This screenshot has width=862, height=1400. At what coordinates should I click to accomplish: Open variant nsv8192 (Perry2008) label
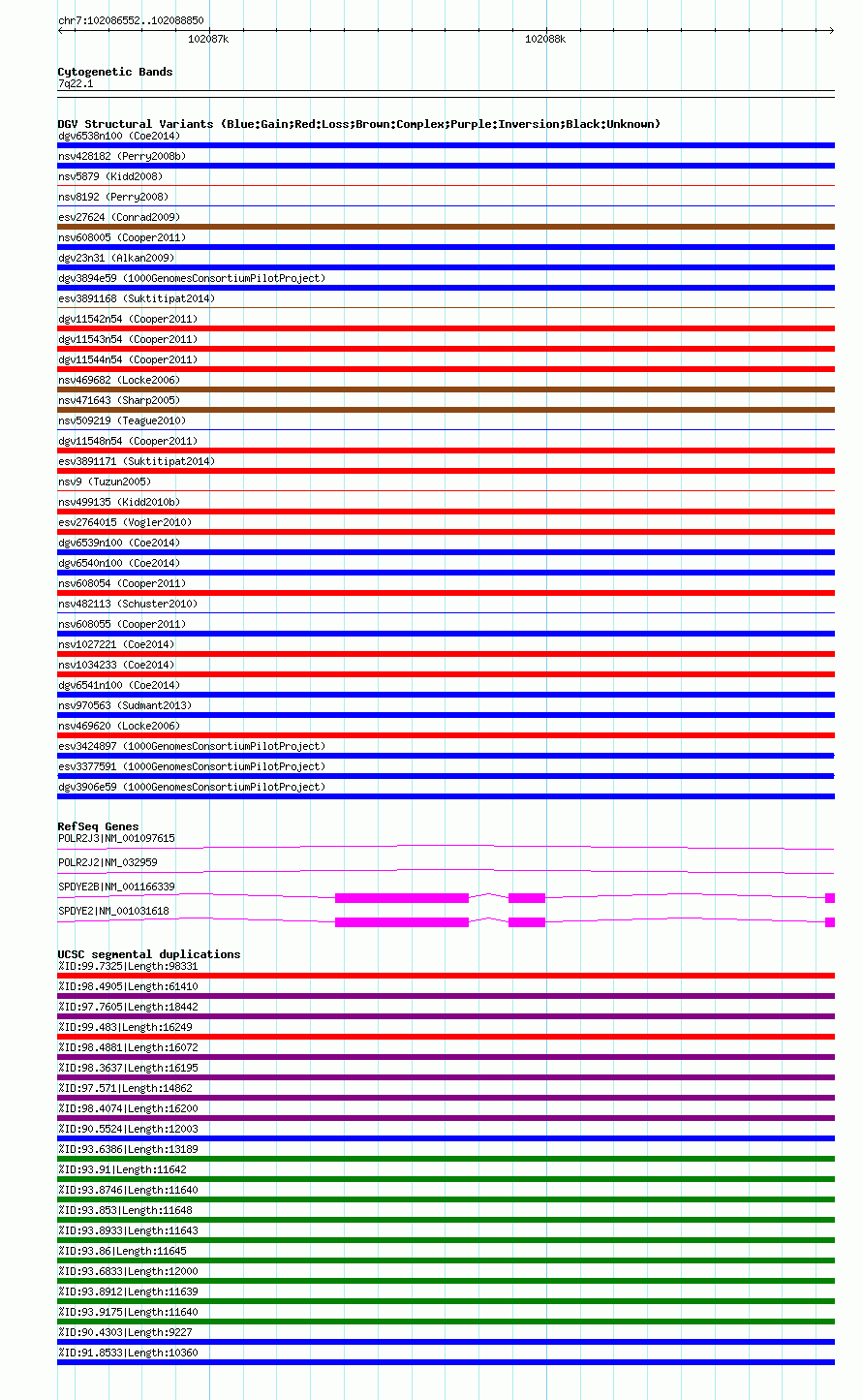click(x=113, y=197)
